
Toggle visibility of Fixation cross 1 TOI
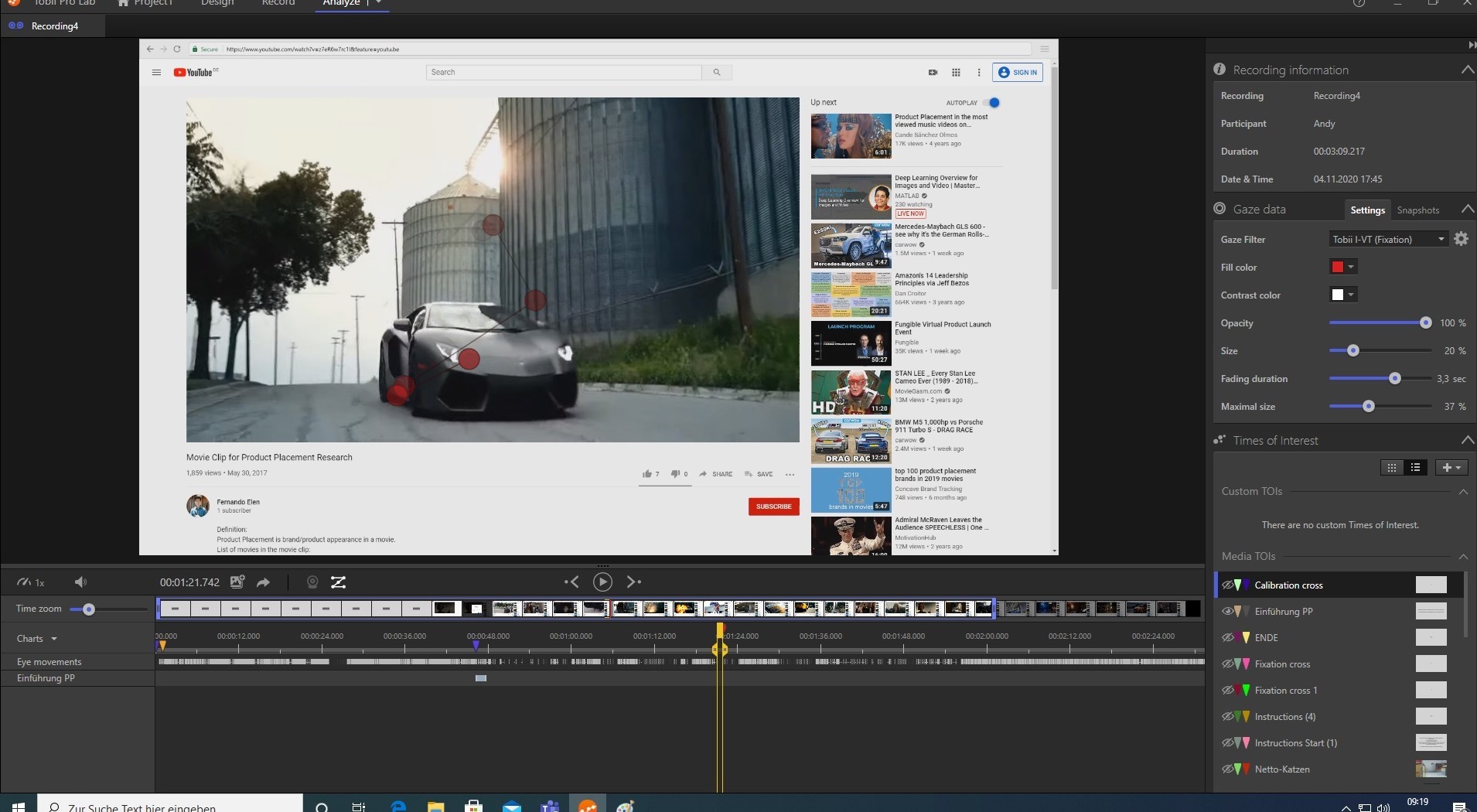click(x=1227, y=690)
